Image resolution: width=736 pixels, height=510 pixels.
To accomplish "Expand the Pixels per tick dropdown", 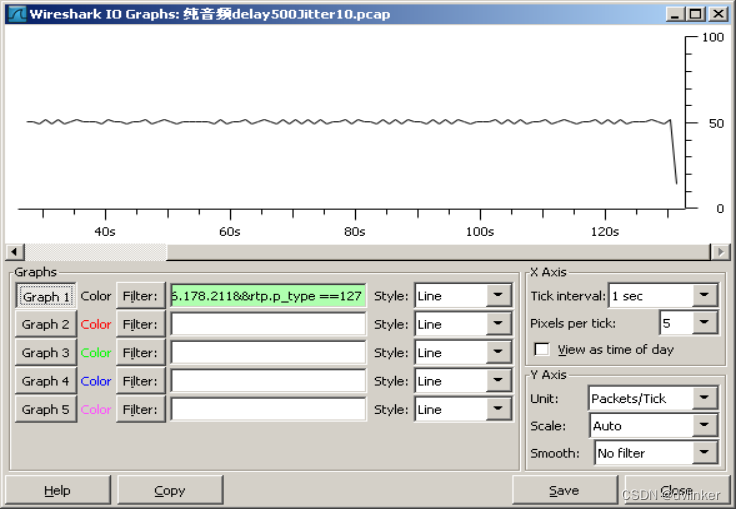I will (x=689, y=323).
